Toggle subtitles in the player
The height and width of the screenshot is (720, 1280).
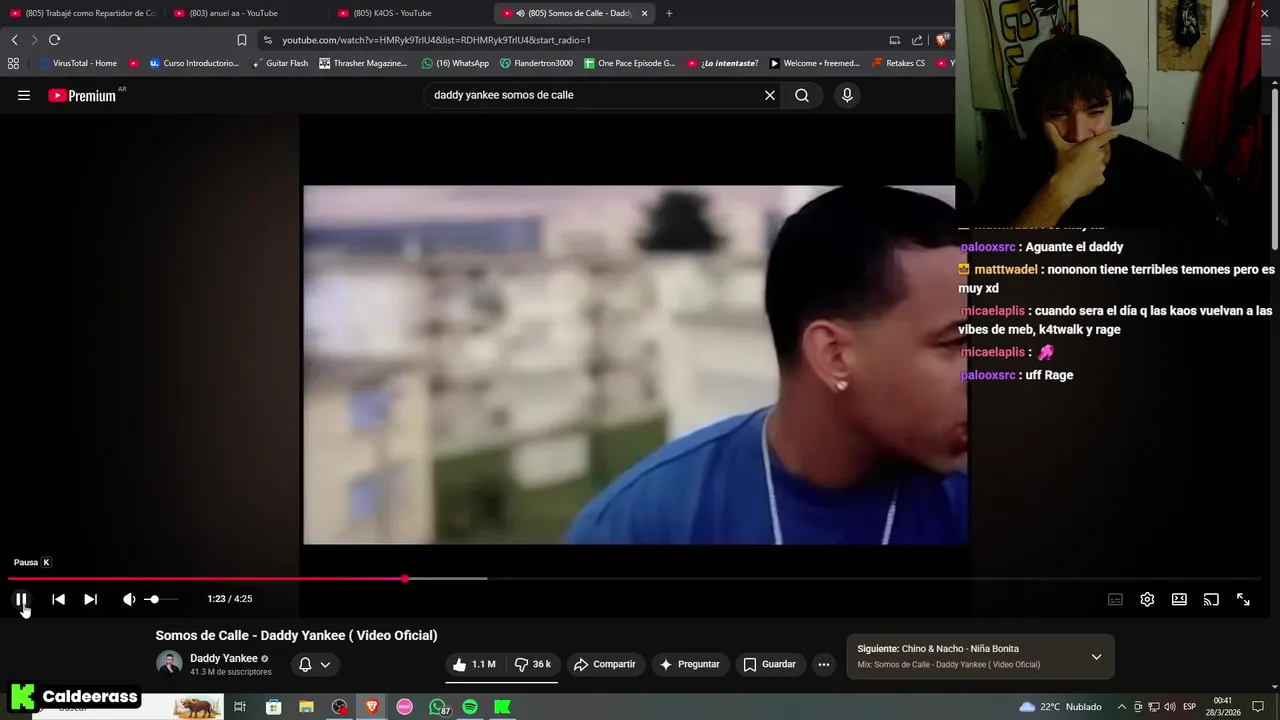pyautogui.click(x=1115, y=599)
